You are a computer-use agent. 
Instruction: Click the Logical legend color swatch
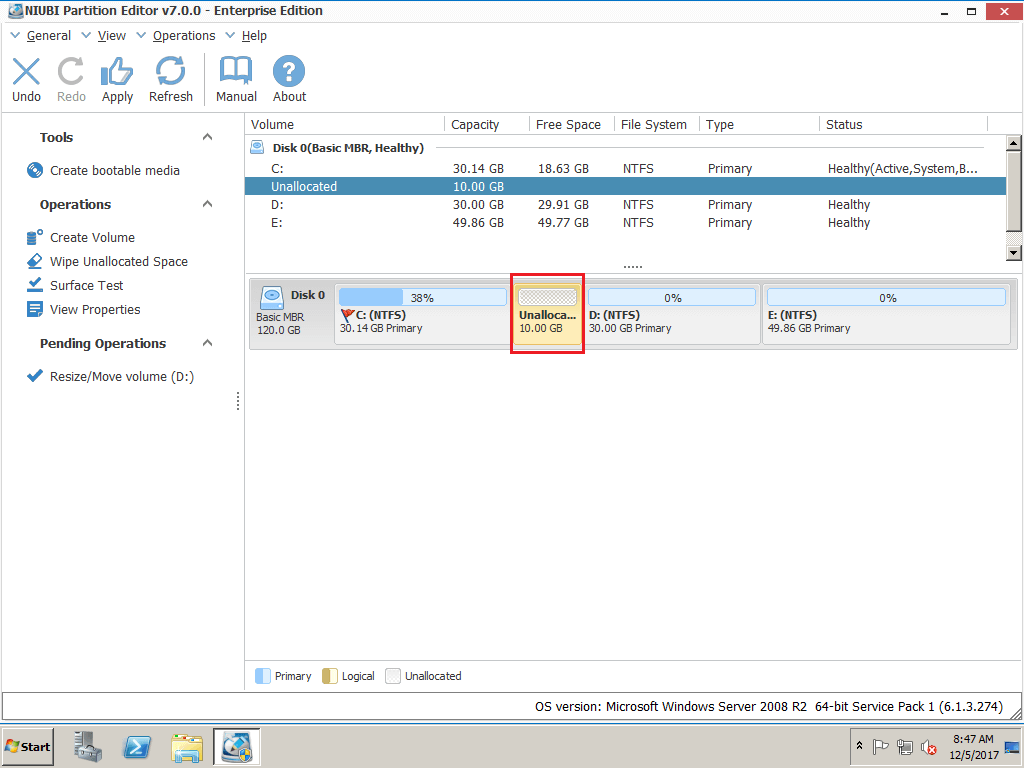click(330, 676)
